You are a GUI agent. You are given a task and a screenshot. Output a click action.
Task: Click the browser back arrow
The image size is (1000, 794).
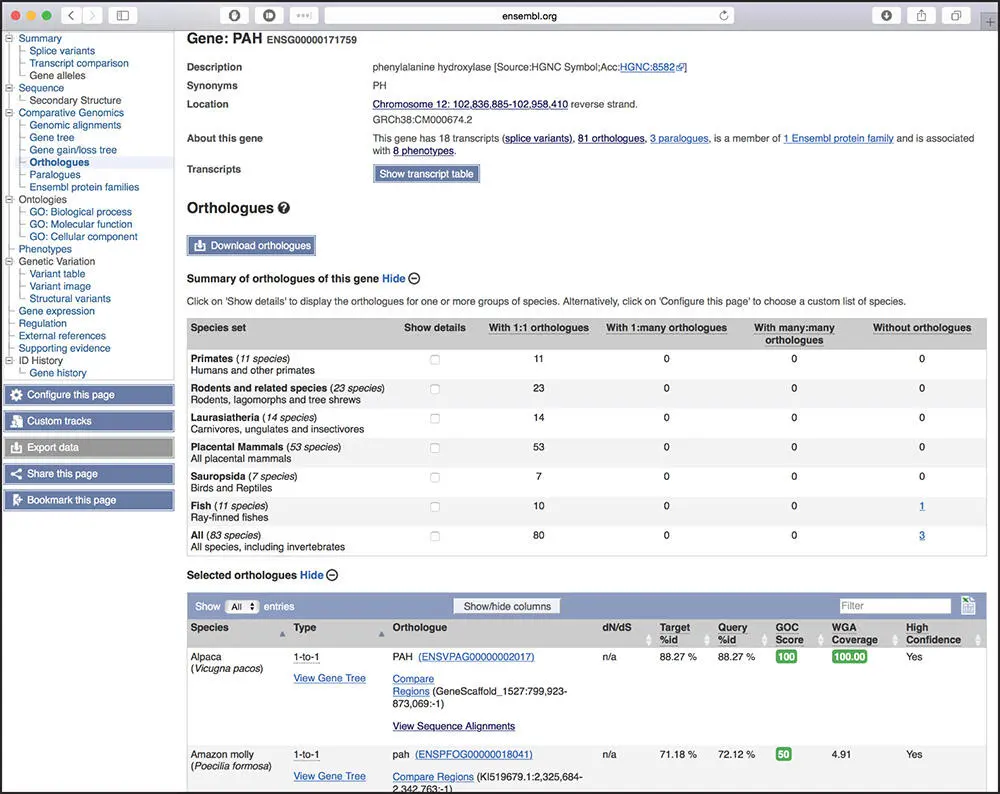[x=70, y=16]
